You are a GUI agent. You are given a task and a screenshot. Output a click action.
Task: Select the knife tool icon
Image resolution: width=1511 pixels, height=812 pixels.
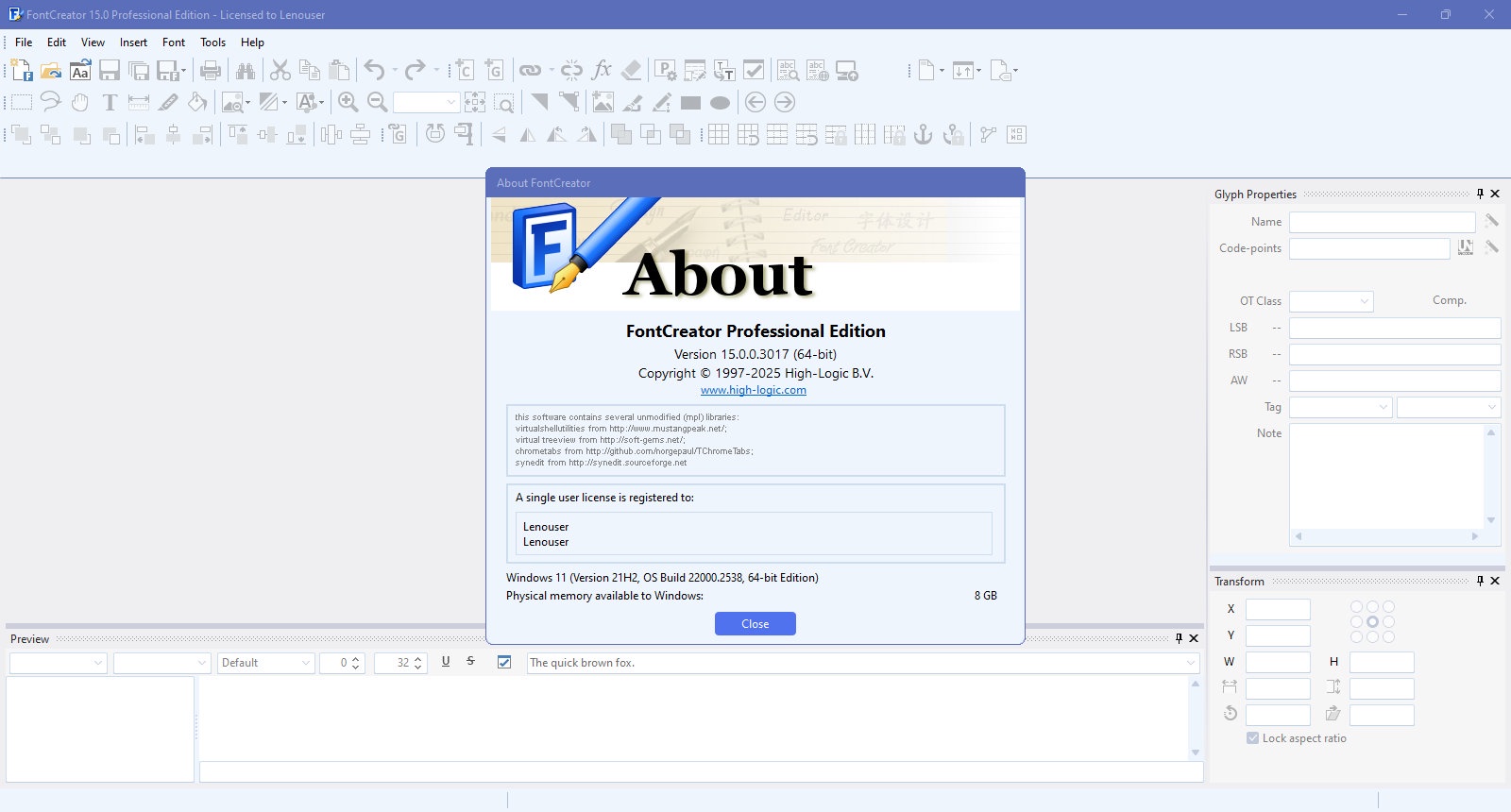[168, 102]
